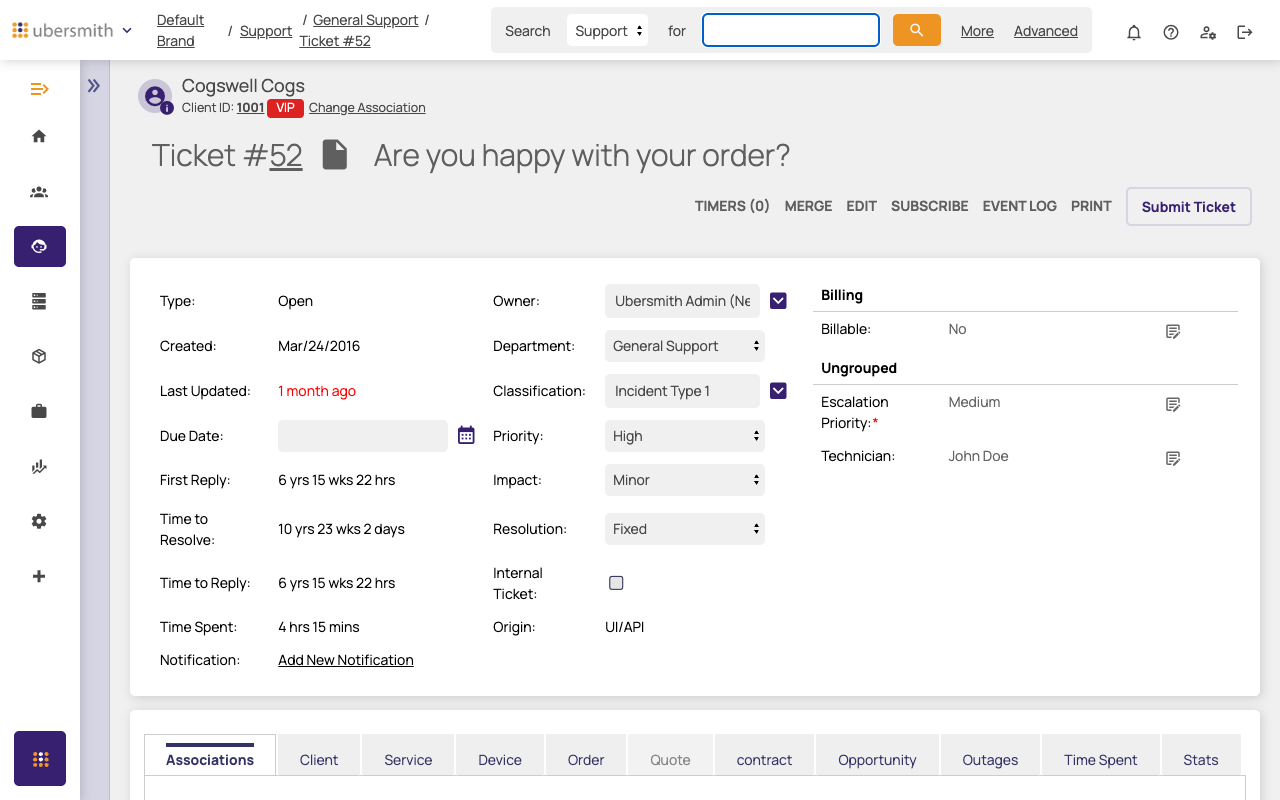Open the Support headset sidebar icon

[x=40, y=246]
